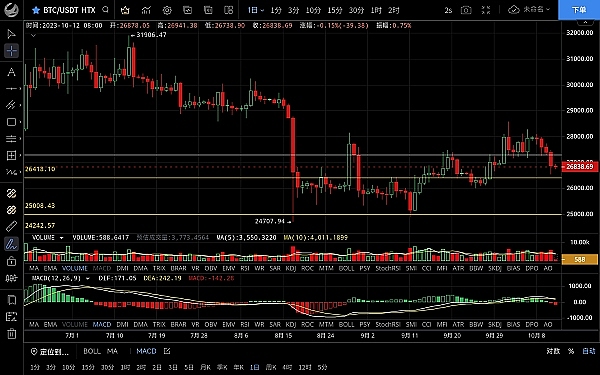
Task: Switch to the 15分 timeframe
Action: [335, 10]
